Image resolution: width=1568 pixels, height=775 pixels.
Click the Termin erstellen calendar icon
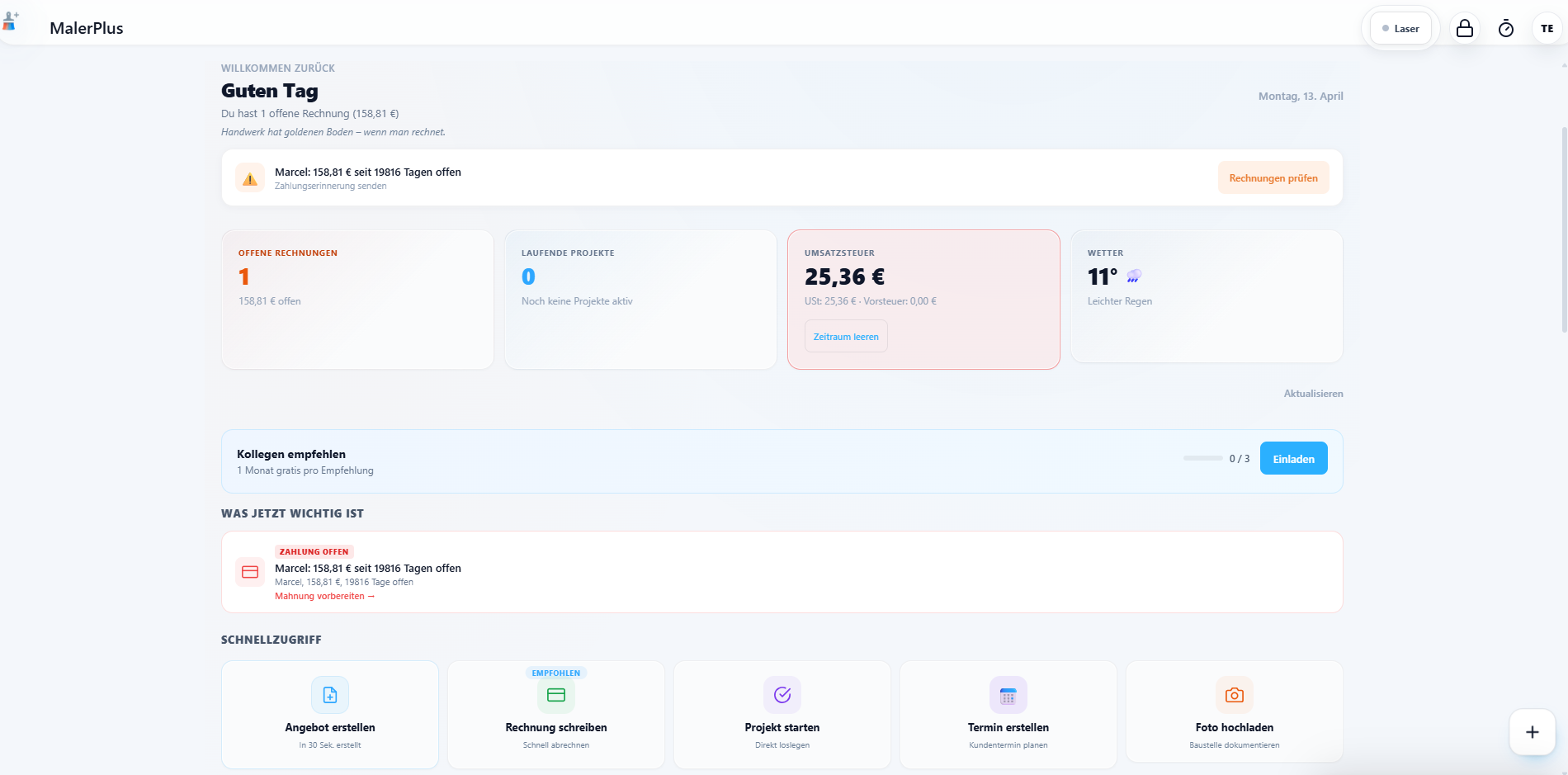(x=1008, y=695)
